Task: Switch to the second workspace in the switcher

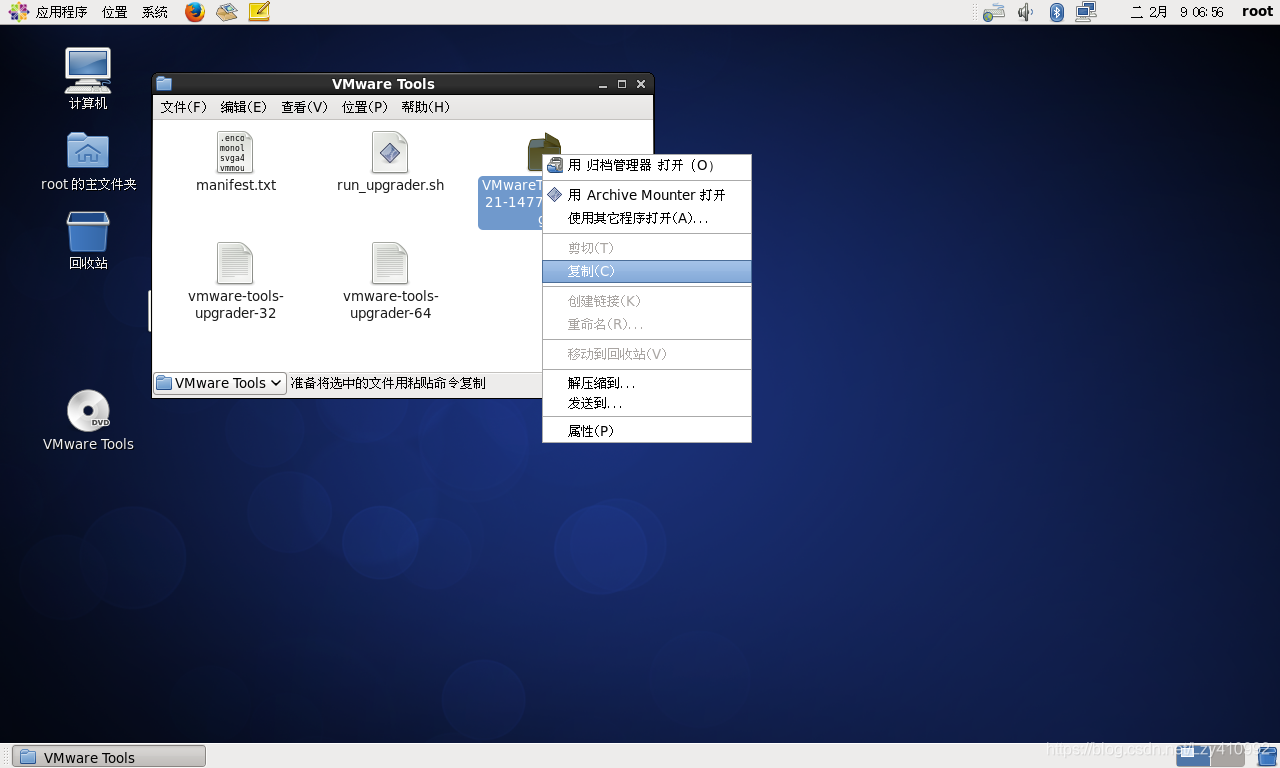Action: click(1227, 756)
